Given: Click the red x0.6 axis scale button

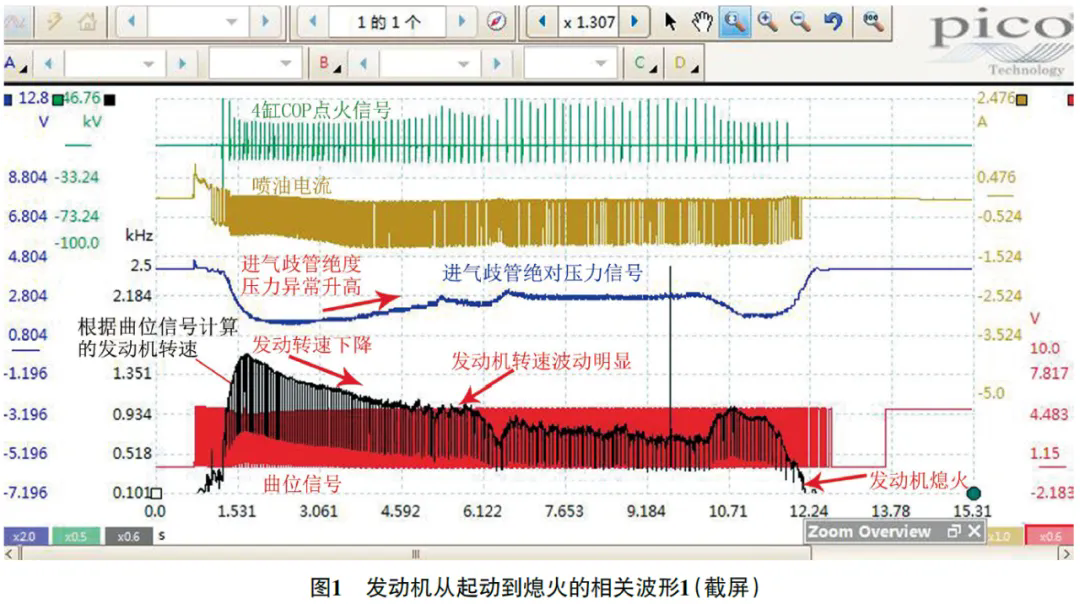Looking at the screenshot, I should [x=1050, y=536].
